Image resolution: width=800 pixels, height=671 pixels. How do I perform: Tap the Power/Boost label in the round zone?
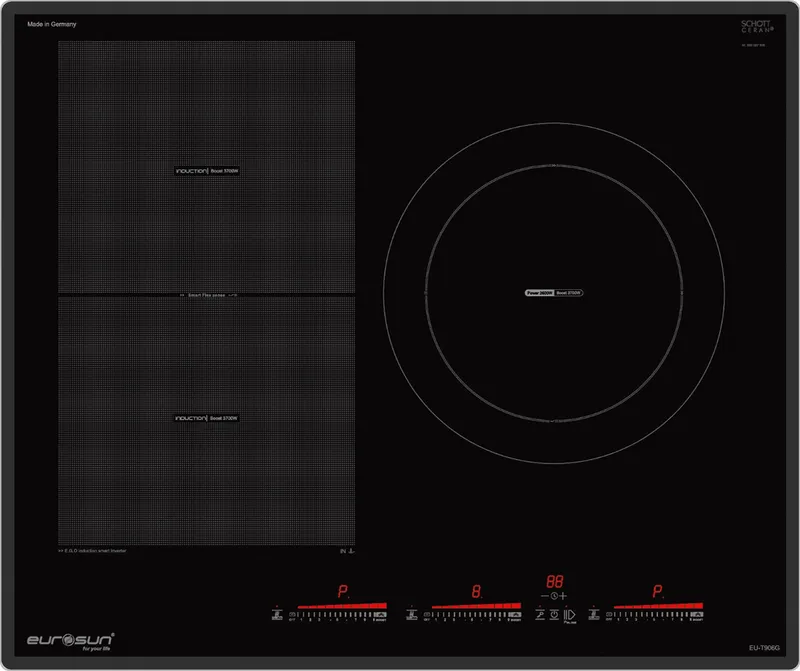tap(553, 293)
